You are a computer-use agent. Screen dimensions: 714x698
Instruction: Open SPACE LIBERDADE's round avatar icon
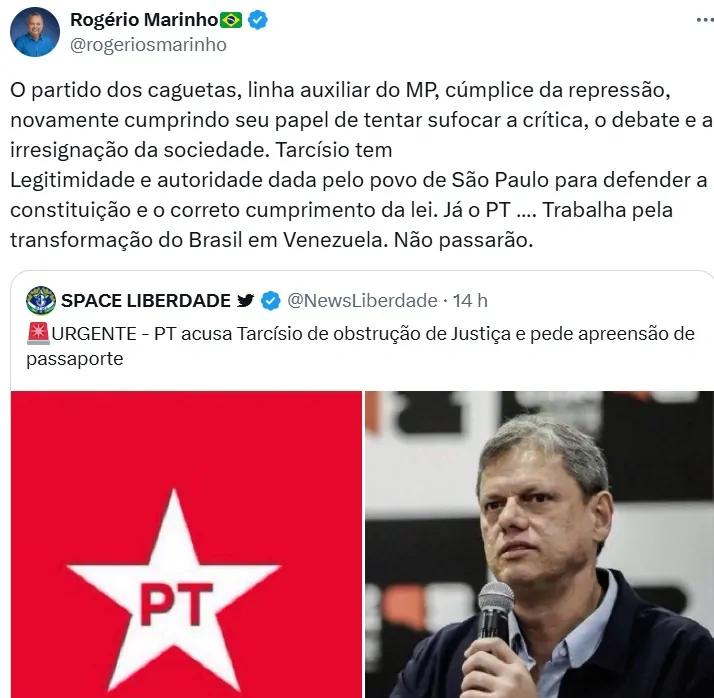click(x=41, y=301)
